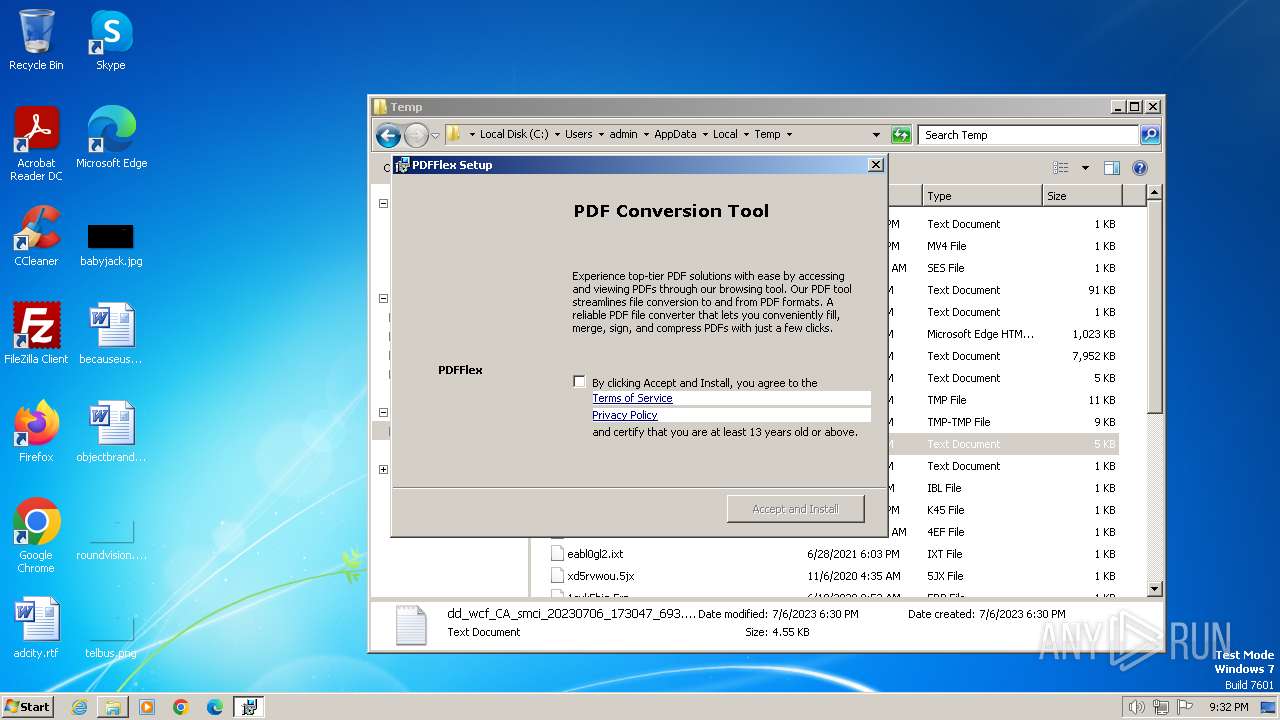Select the becauseus... Word document icon

point(111,333)
